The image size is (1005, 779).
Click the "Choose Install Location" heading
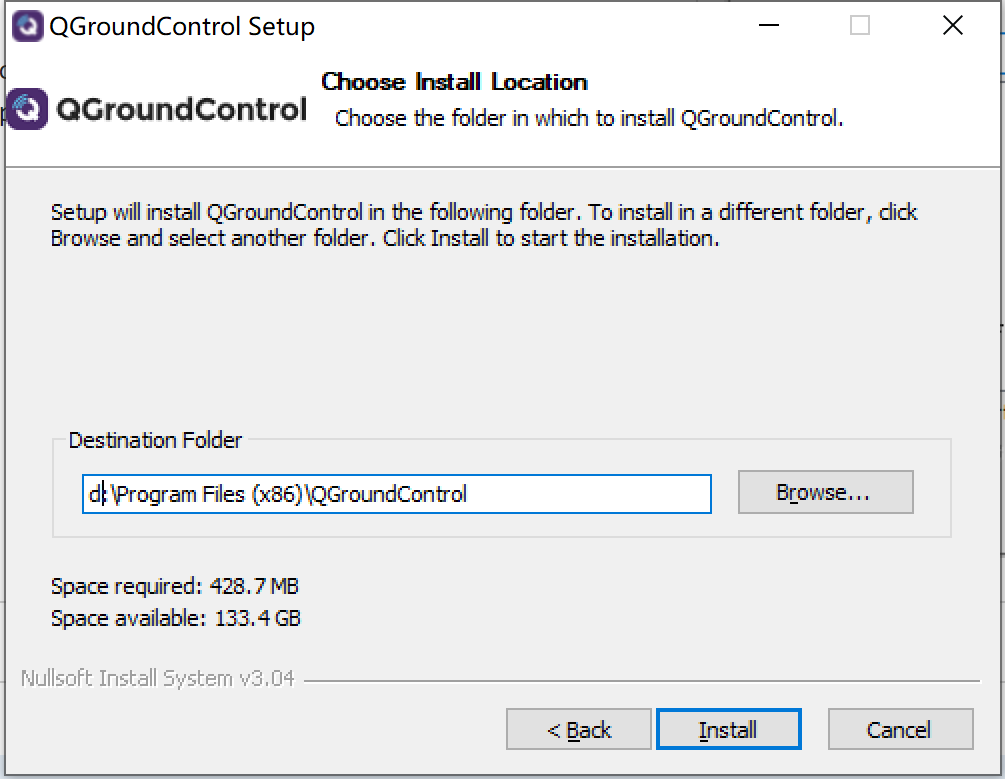454,82
